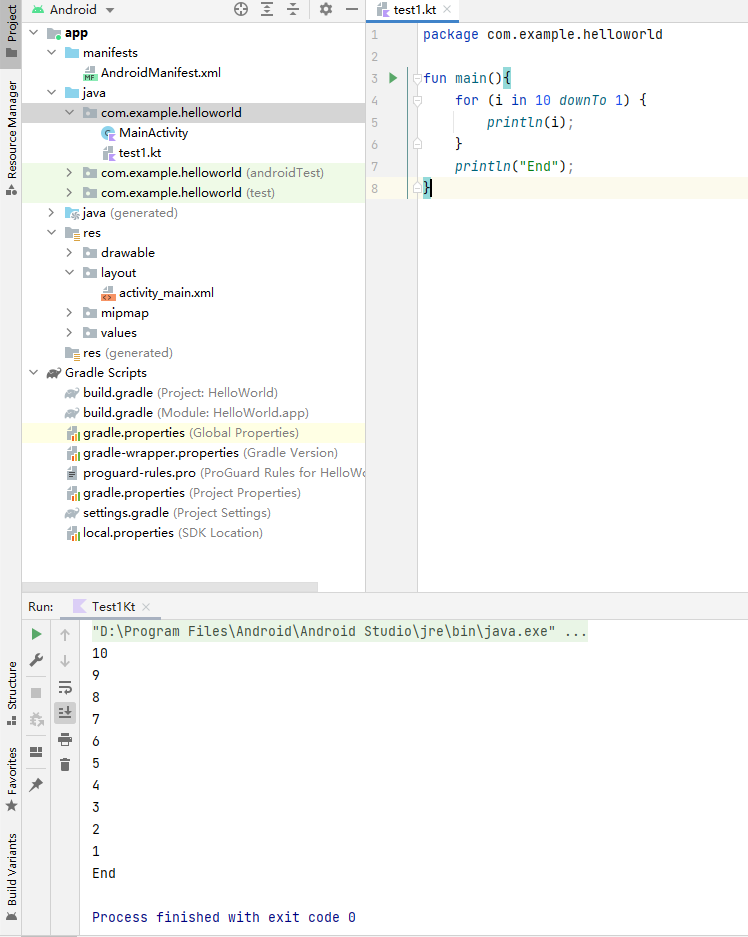
Task: Expand all nodes in project tree
Action: tap(267, 9)
